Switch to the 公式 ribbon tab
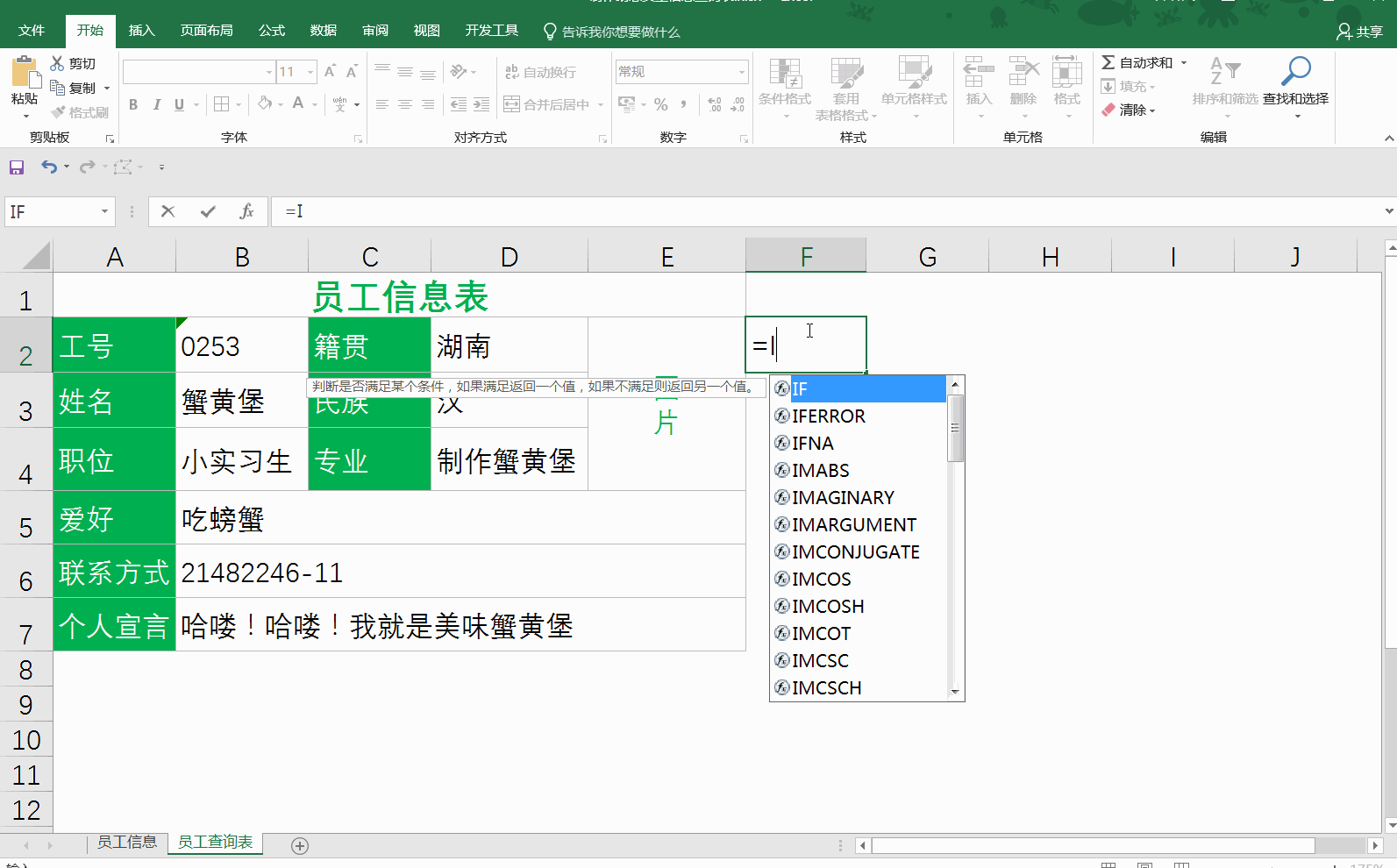This screenshot has width=1397, height=868. pos(272,31)
